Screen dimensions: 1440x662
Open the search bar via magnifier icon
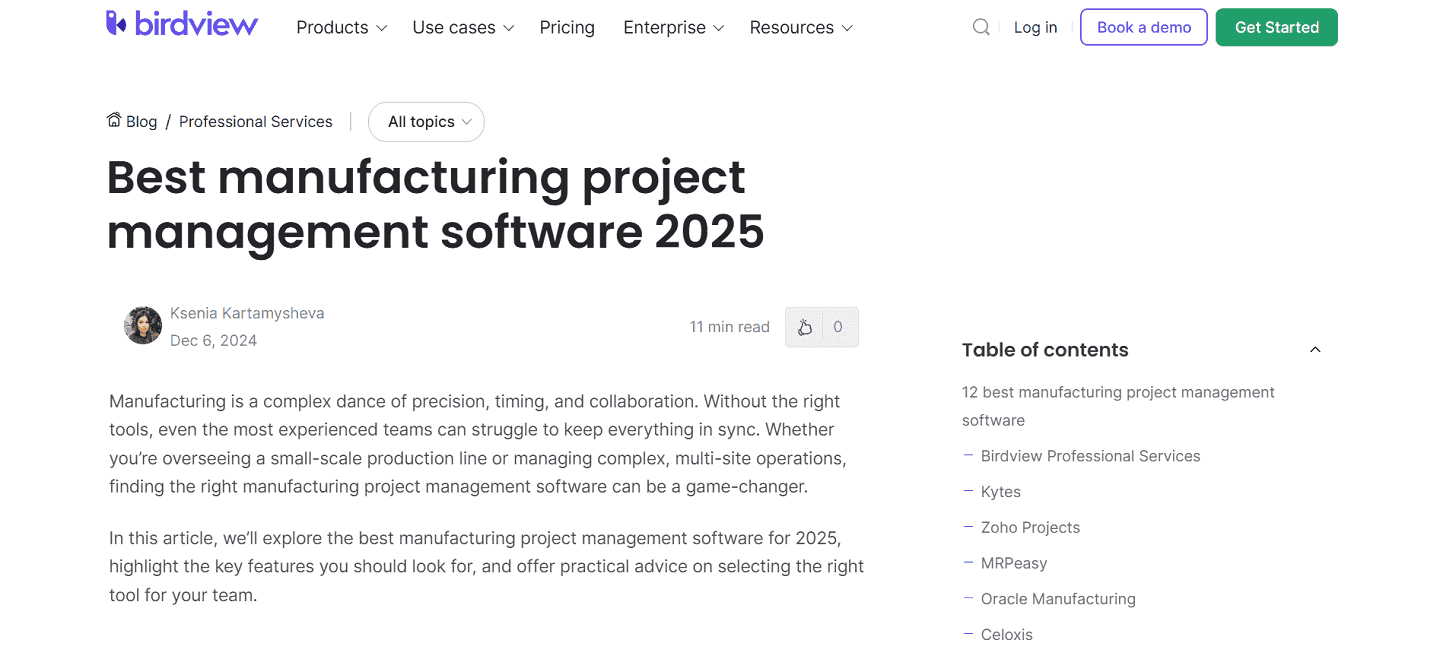981,27
